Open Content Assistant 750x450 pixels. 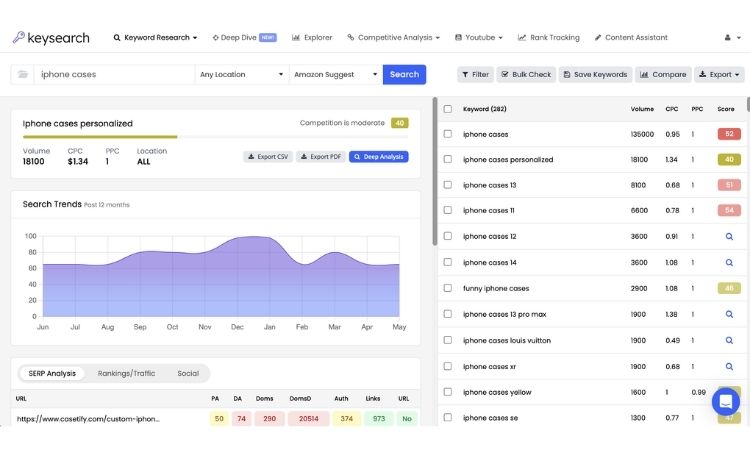point(631,38)
